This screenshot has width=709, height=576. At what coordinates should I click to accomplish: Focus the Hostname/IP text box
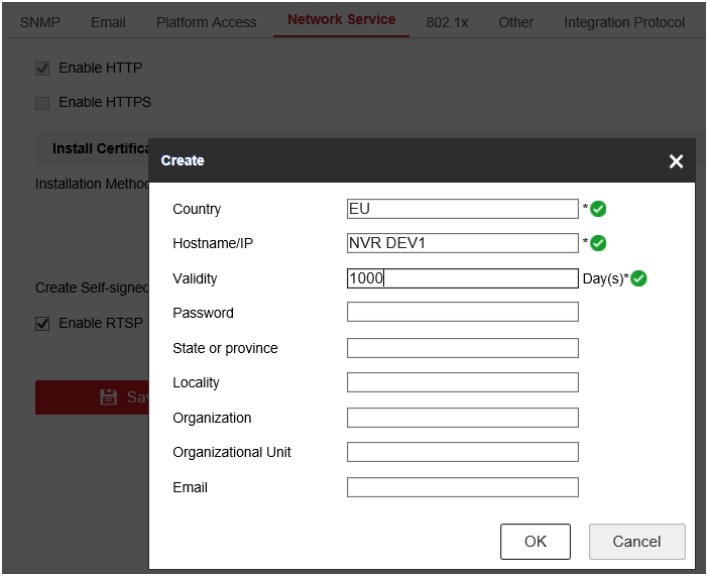(x=462, y=243)
